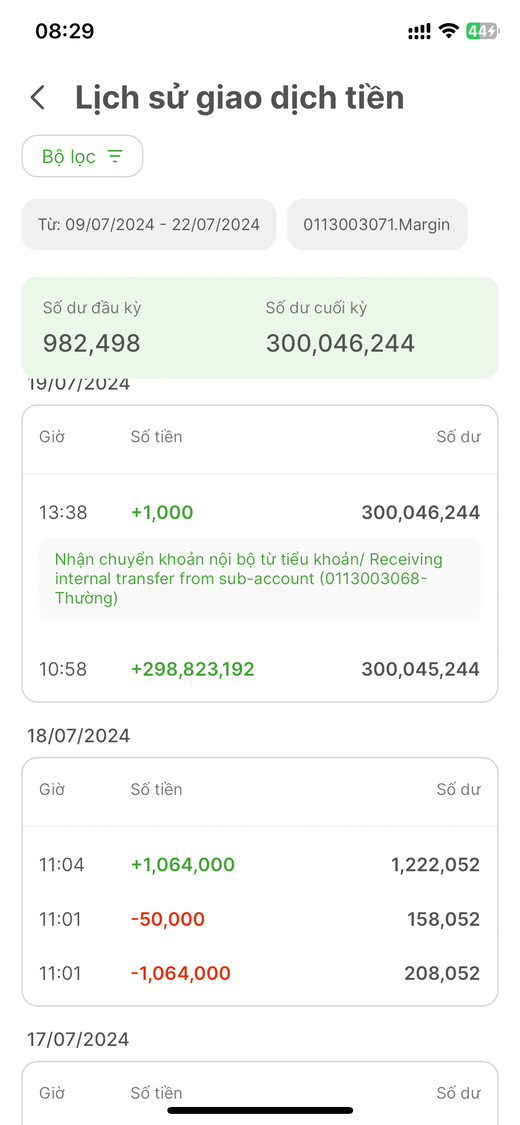Select the 11:01 -1,064,000 transaction
The image size is (520, 1125).
[x=260, y=974]
